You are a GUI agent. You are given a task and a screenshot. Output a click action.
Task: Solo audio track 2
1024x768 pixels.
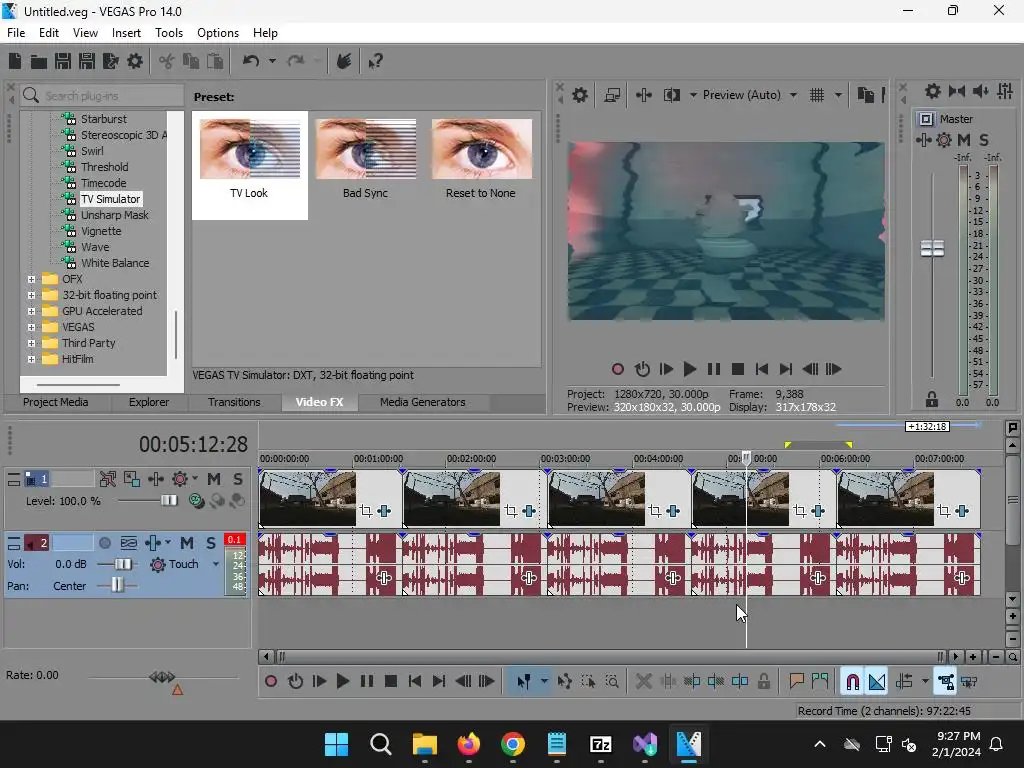pos(210,543)
